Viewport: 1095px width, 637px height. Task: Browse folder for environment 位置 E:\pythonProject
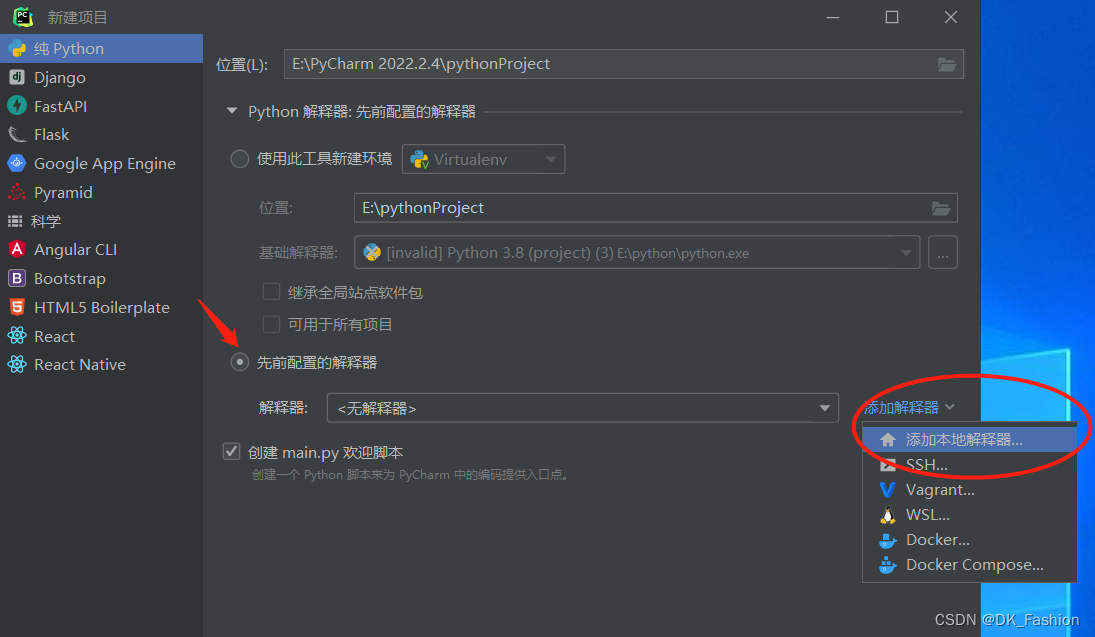point(941,208)
